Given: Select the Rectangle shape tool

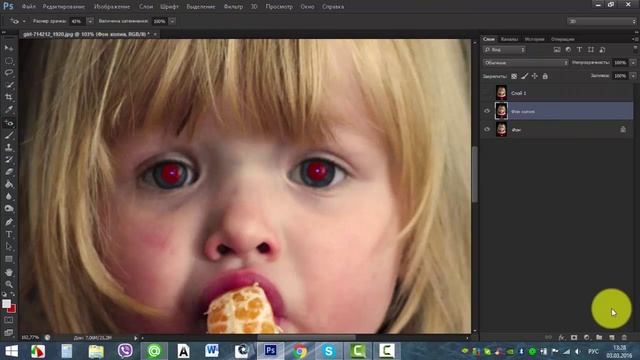Looking at the screenshot, I should [x=9, y=259].
